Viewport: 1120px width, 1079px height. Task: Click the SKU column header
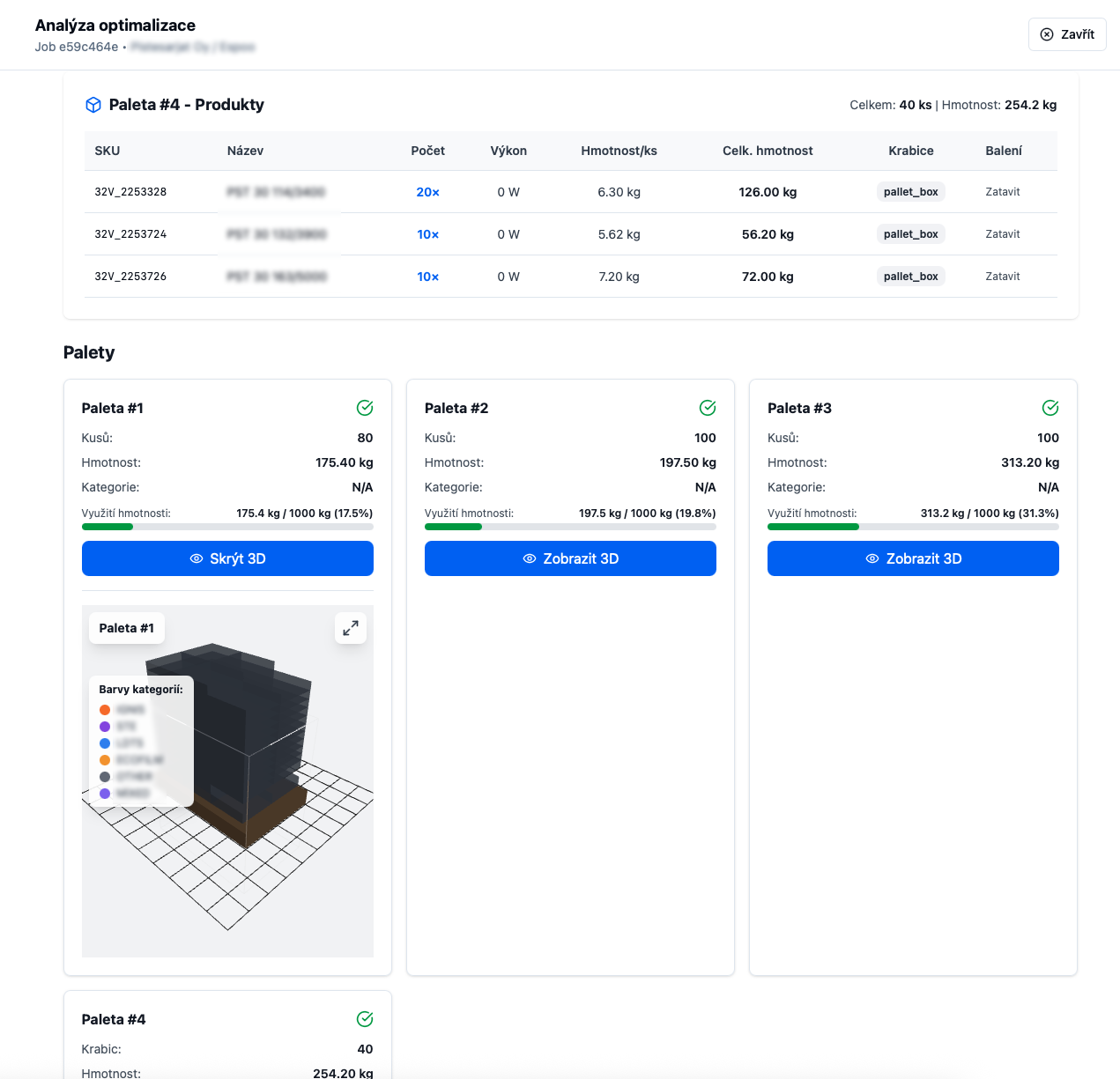(108, 151)
